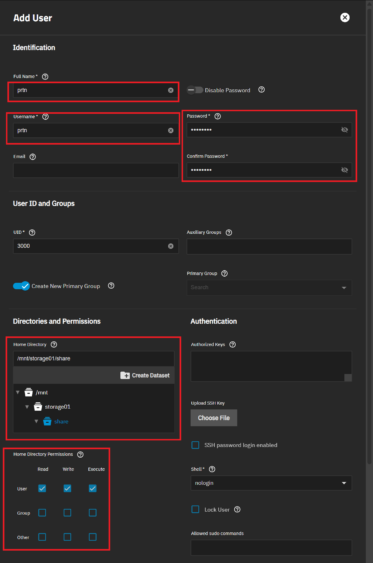Enable Group Read permission checkbox
The width and height of the screenshot is (373, 563).
pyautogui.click(x=42, y=512)
